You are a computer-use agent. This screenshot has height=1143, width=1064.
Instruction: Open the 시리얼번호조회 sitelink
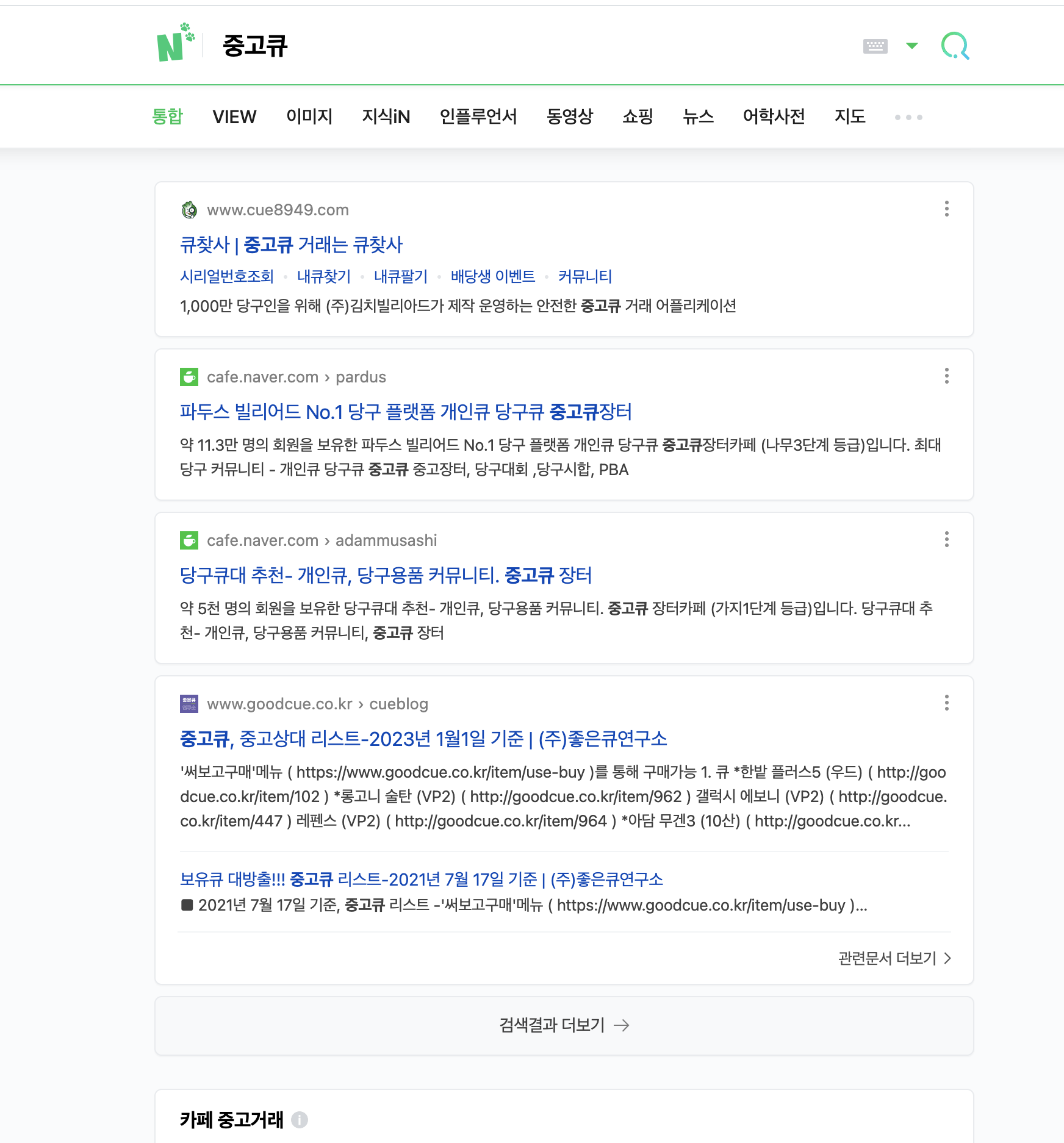point(226,276)
